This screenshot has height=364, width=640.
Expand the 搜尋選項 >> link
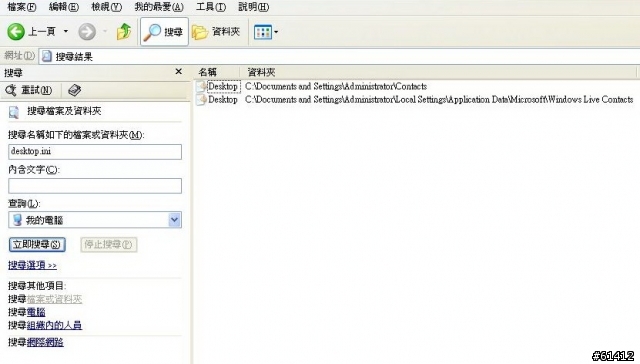point(32,265)
